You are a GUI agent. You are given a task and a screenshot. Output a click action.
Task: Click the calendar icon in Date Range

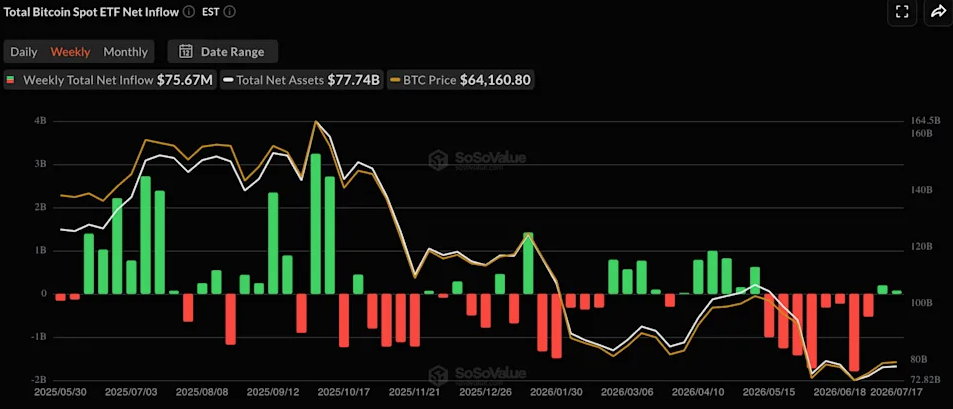coord(185,52)
